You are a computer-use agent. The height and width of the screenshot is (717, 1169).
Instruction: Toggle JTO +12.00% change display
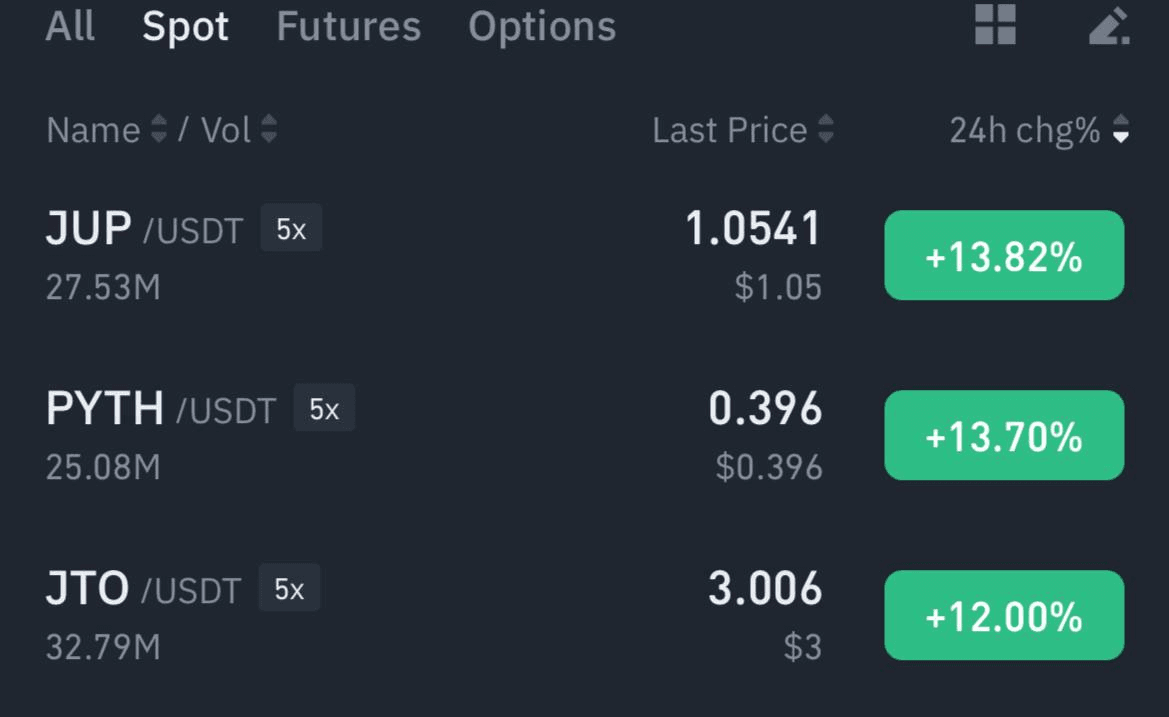pyautogui.click(x=1004, y=615)
